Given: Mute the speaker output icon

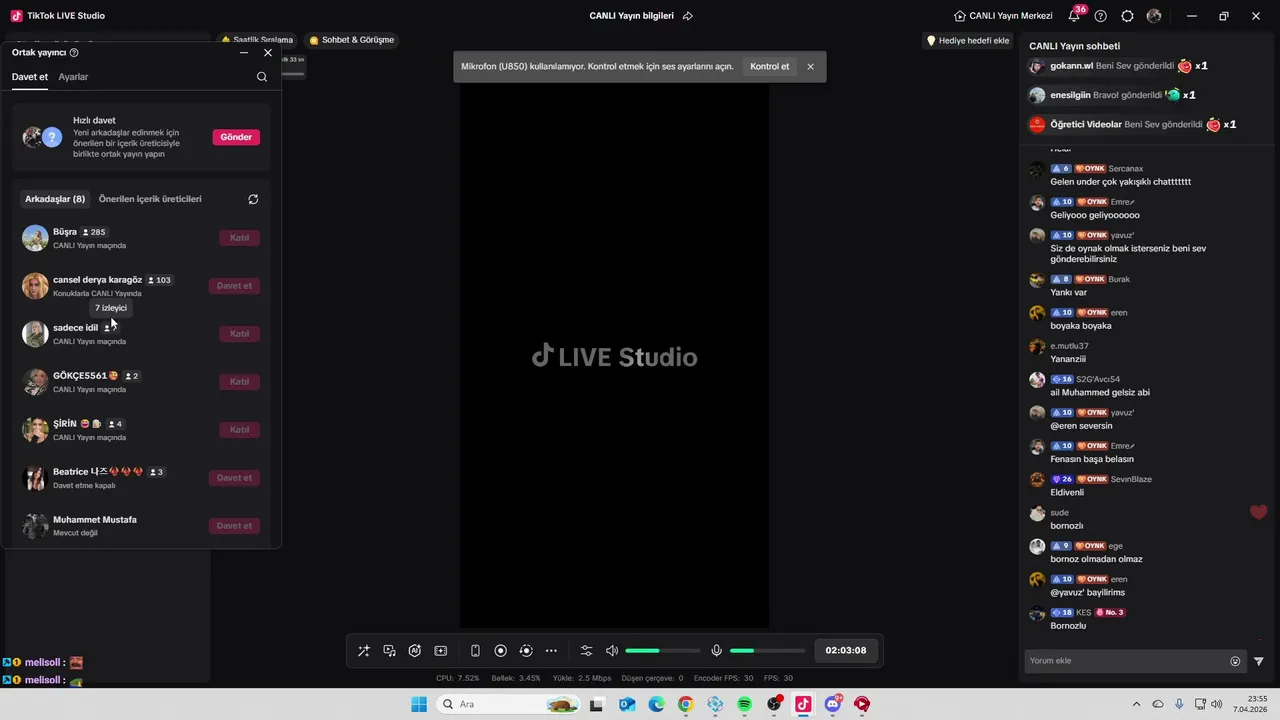Looking at the screenshot, I should click(x=612, y=651).
